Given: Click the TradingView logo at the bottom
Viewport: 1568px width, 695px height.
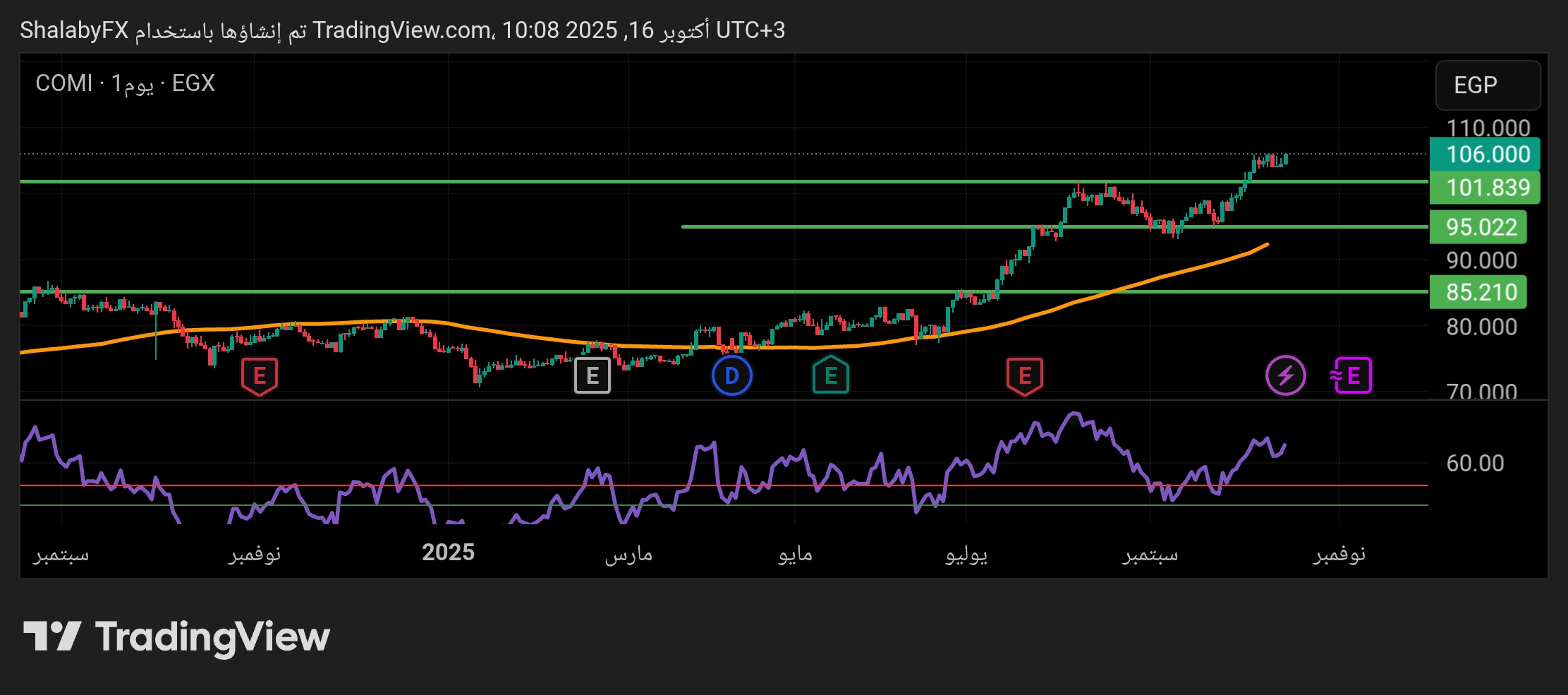Looking at the screenshot, I should (x=176, y=637).
